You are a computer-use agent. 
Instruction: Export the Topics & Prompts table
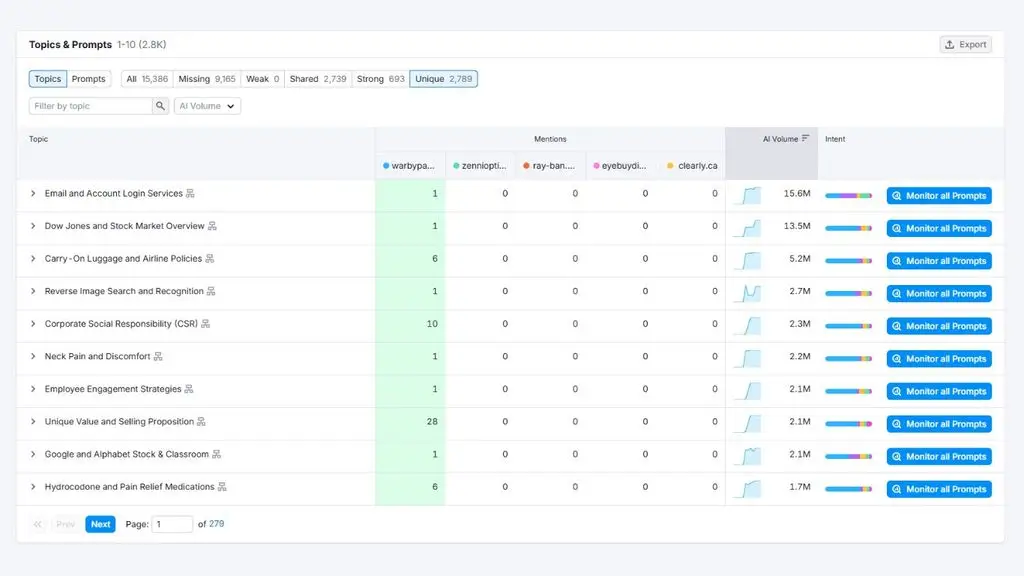[x=966, y=44]
